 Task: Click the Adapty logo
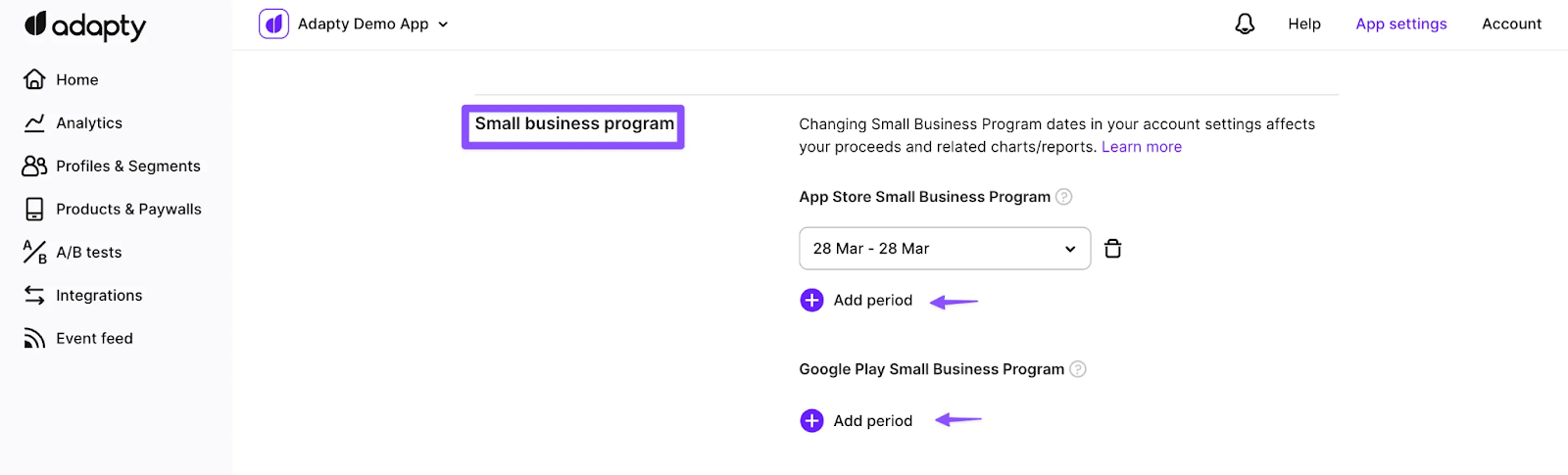[85, 25]
